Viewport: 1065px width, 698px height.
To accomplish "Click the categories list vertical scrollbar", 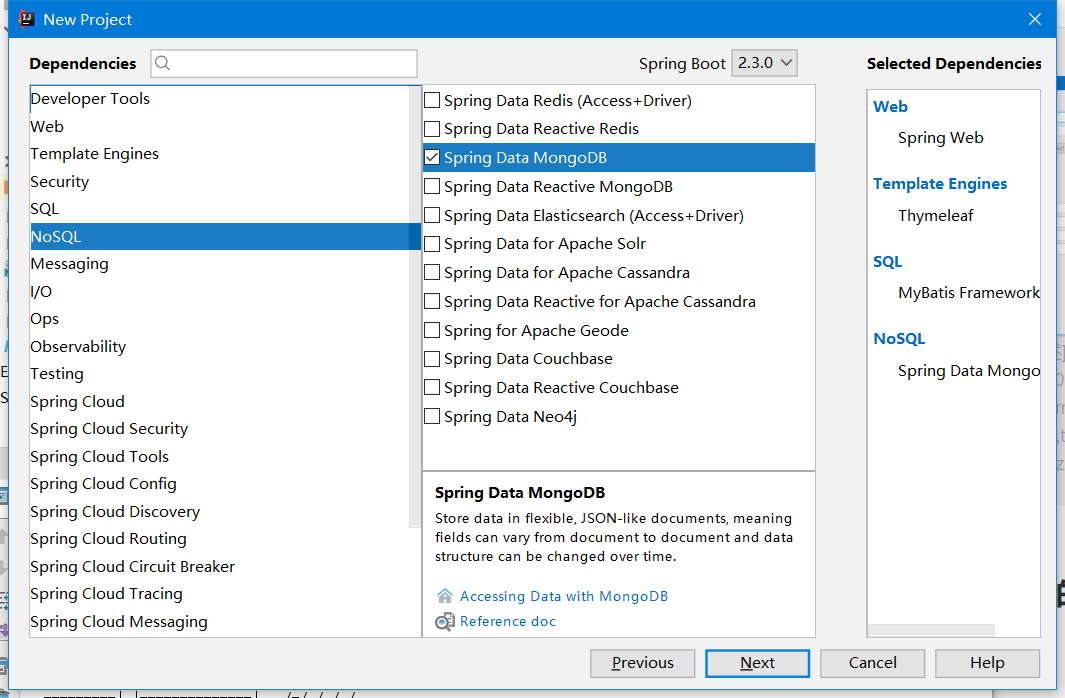I will (415, 307).
